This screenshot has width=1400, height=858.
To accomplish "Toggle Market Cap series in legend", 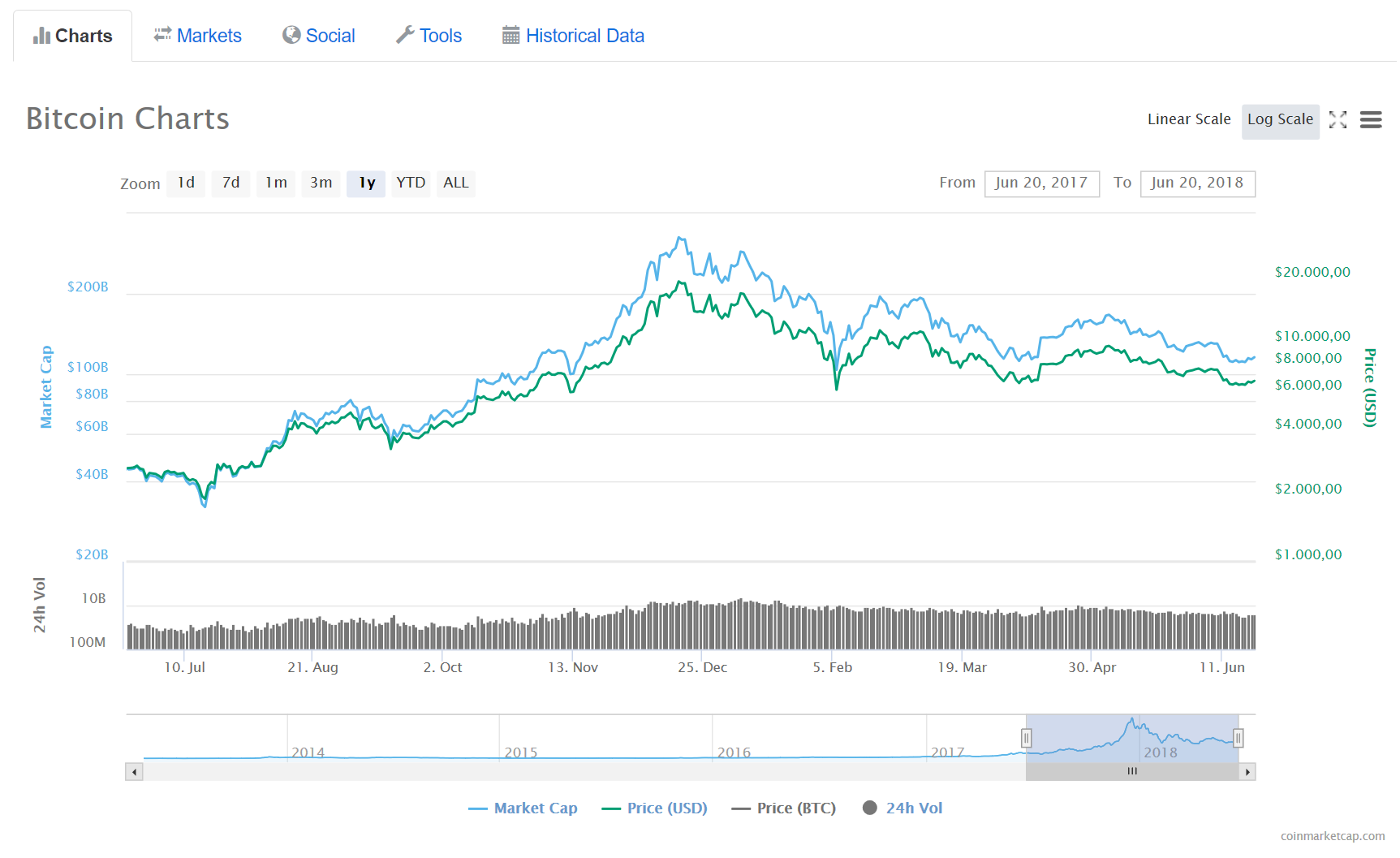I will tap(523, 808).
